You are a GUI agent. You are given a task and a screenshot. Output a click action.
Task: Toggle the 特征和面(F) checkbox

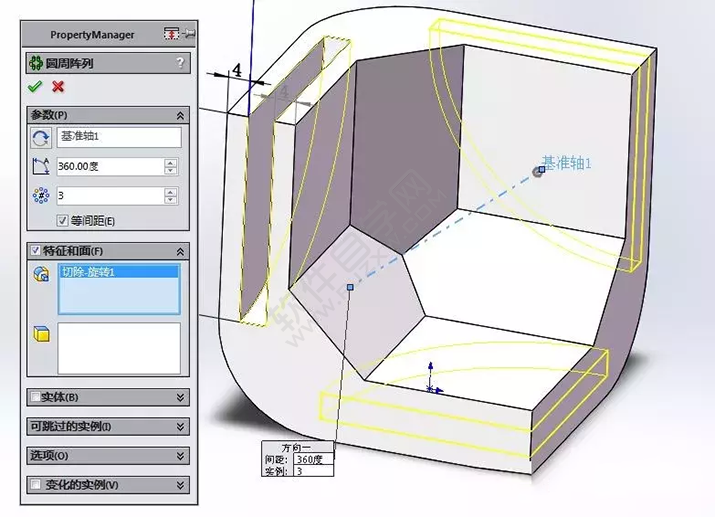tap(35, 250)
